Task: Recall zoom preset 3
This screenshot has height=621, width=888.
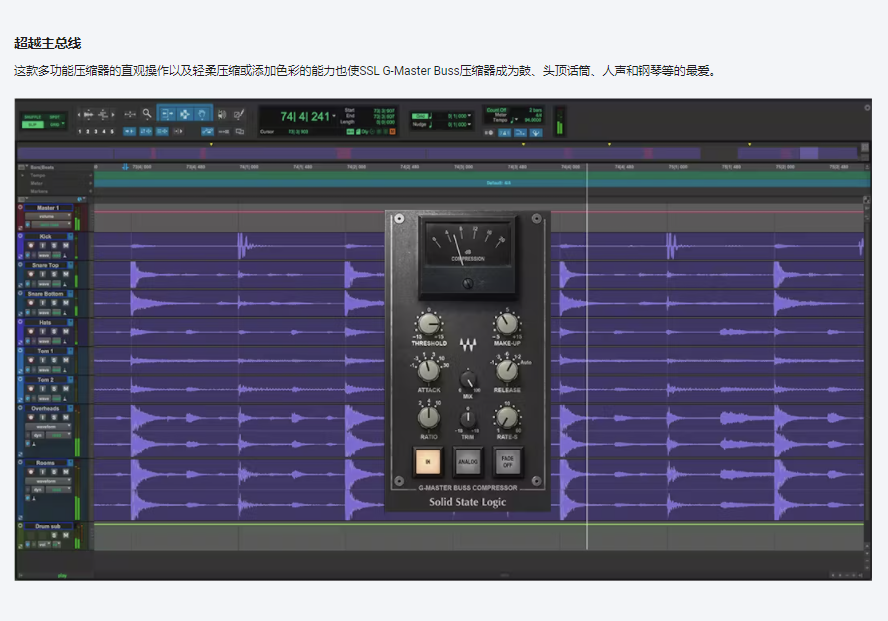Action: 96,131
